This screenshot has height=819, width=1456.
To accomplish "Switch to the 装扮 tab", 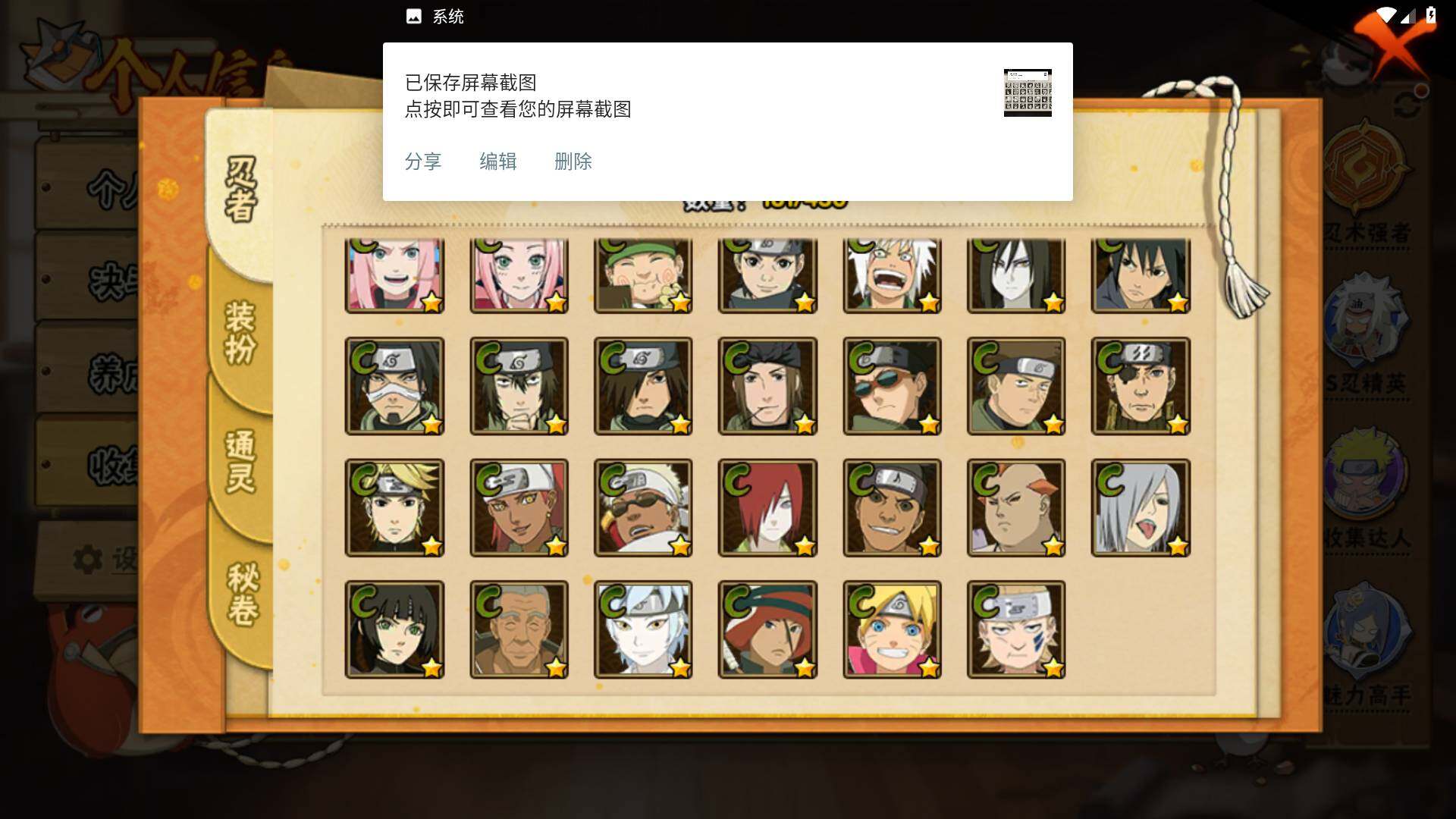I will [x=240, y=333].
